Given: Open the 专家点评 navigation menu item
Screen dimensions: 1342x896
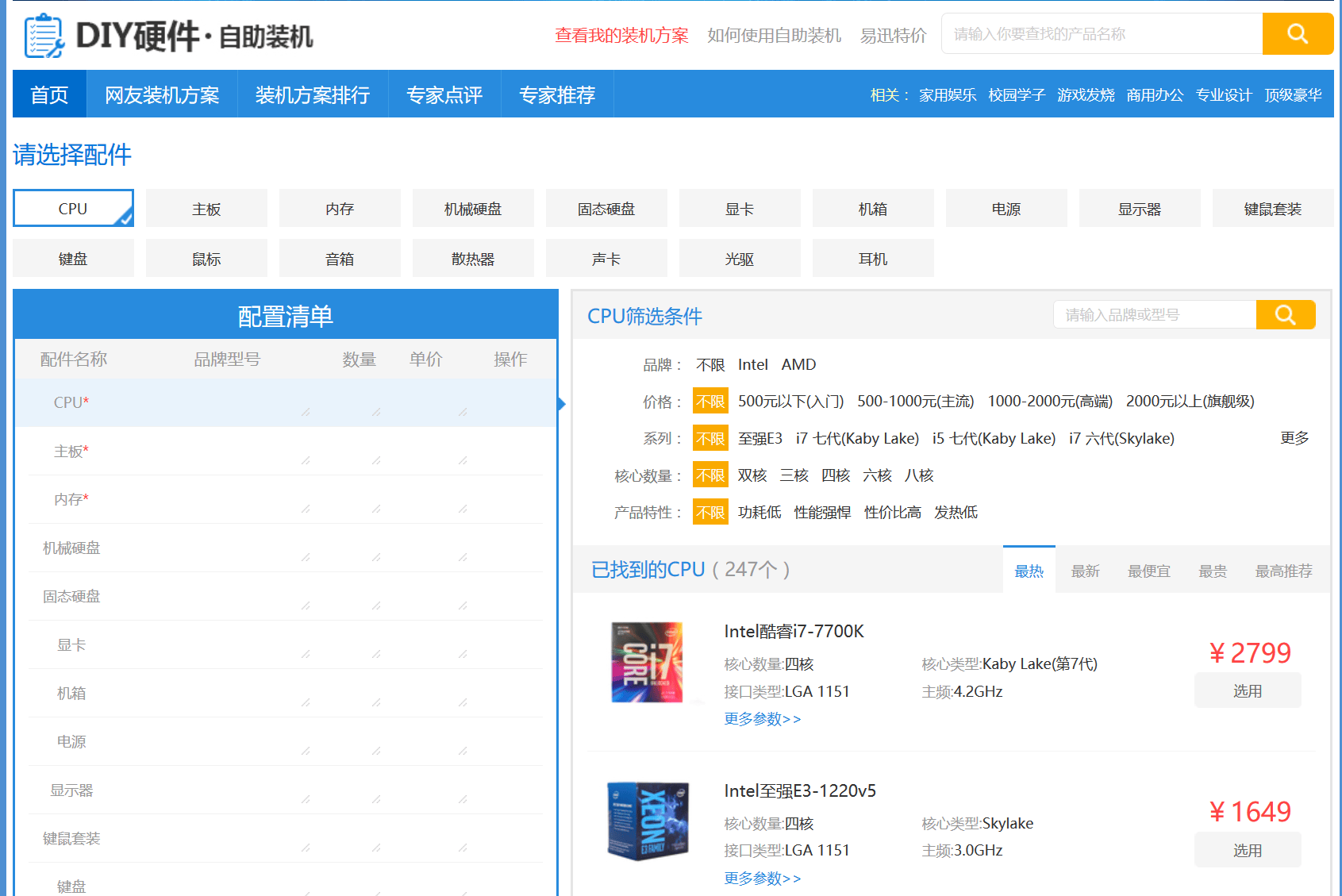Looking at the screenshot, I should (444, 95).
